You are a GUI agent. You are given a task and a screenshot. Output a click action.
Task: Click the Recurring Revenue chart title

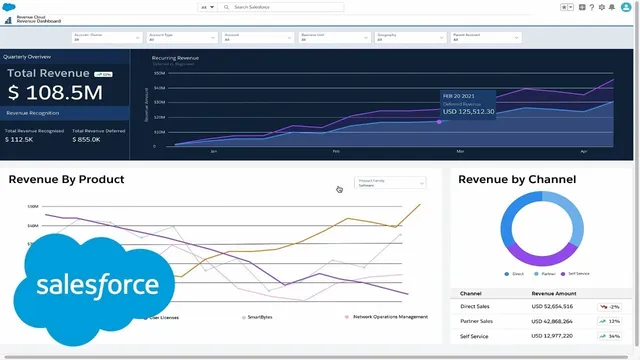point(175,58)
